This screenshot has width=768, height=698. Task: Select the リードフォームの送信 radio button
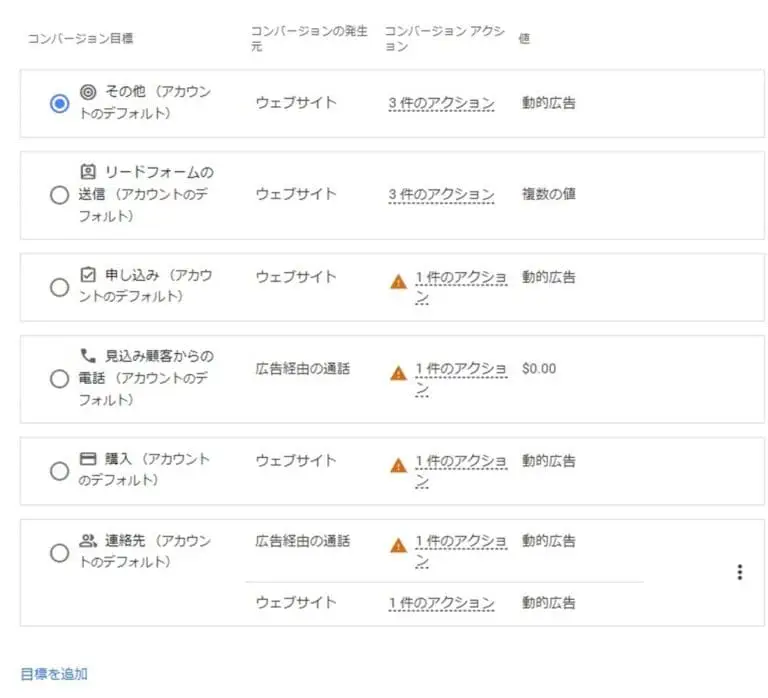point(59,195)
